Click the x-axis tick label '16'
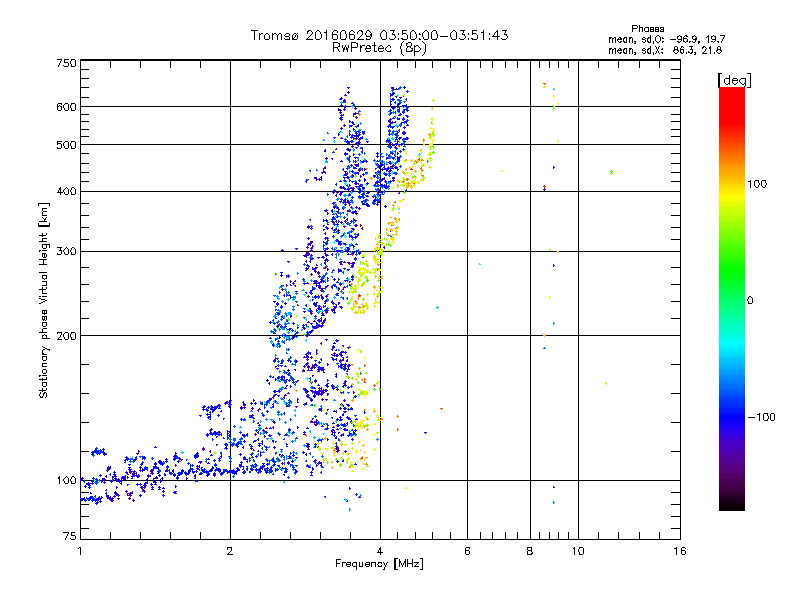 coord(680,551)
